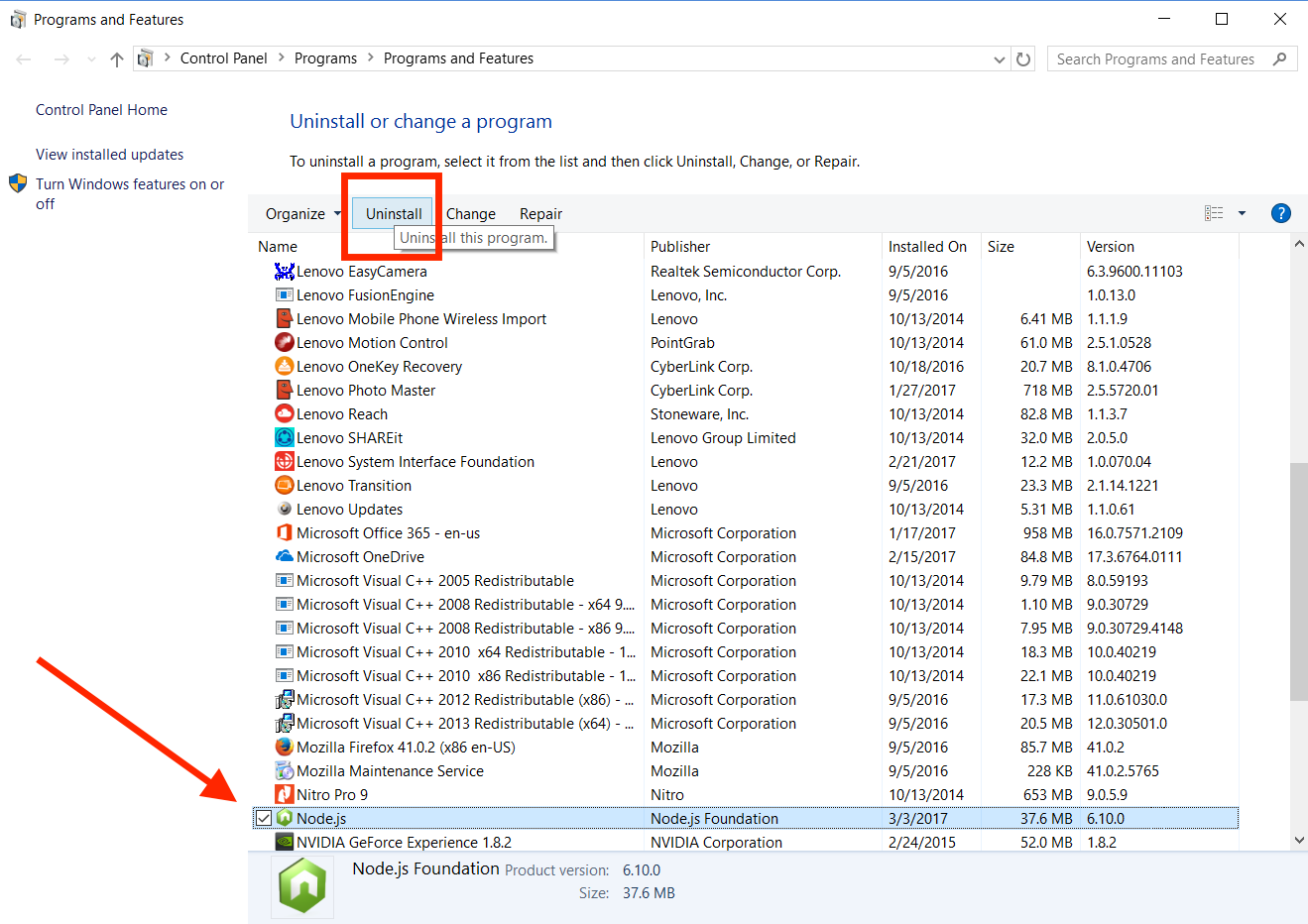Click the Lenovo Reach icon

[x=285, y=413]
